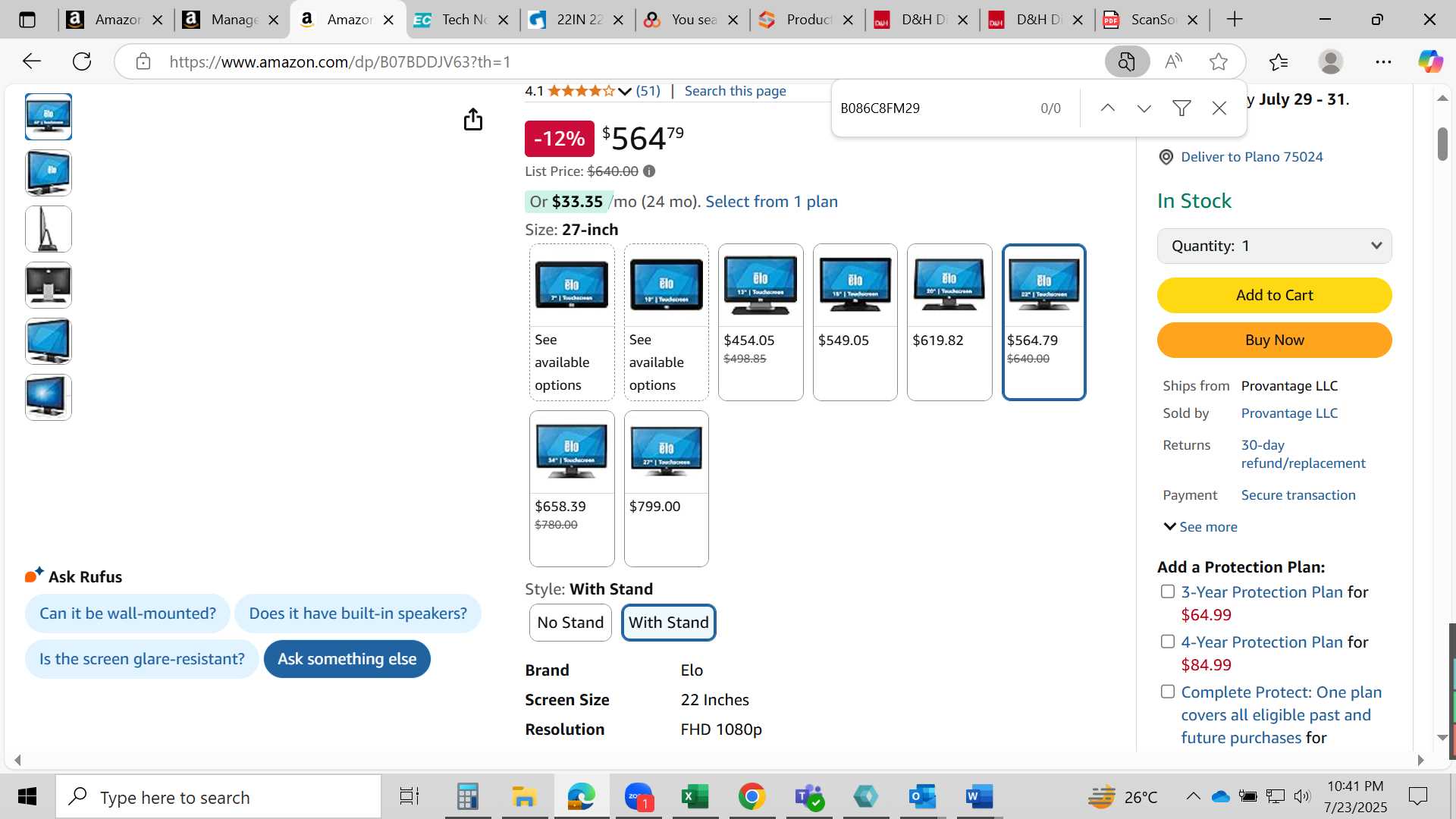Switch to the Product browser tab

807,20
